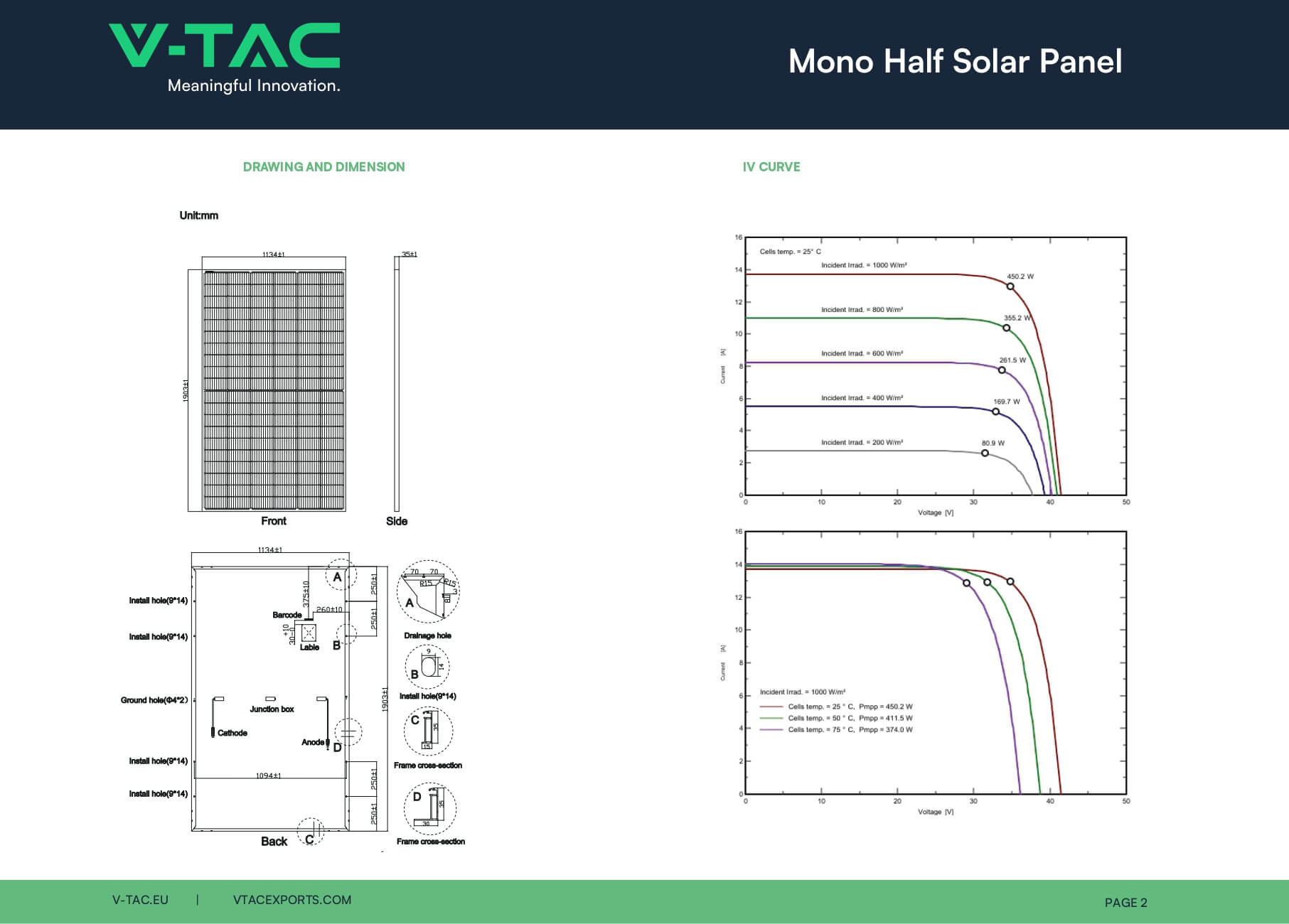1289x924 pixels.
Task: Select the 261.5 W marker on purple curve
Action: click(x=1002, y=370)
